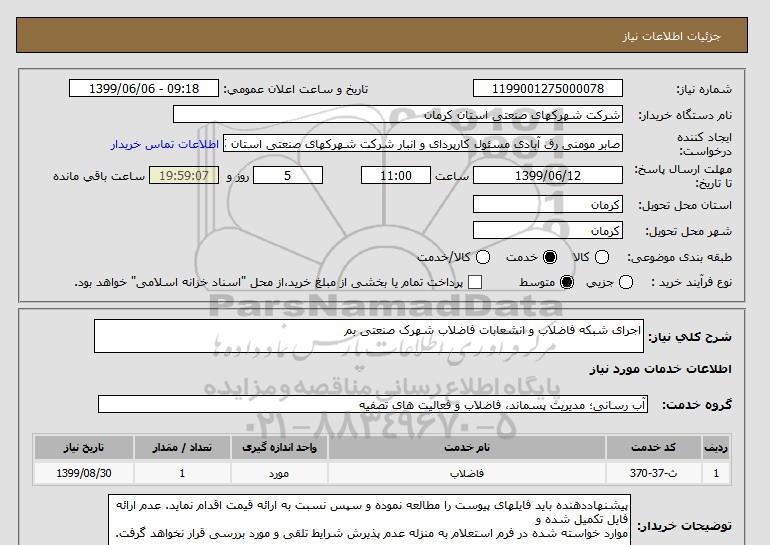Click the need date cell 1399/08/30
This screenshot has width=770, height=545.
[x=83, y=473]
